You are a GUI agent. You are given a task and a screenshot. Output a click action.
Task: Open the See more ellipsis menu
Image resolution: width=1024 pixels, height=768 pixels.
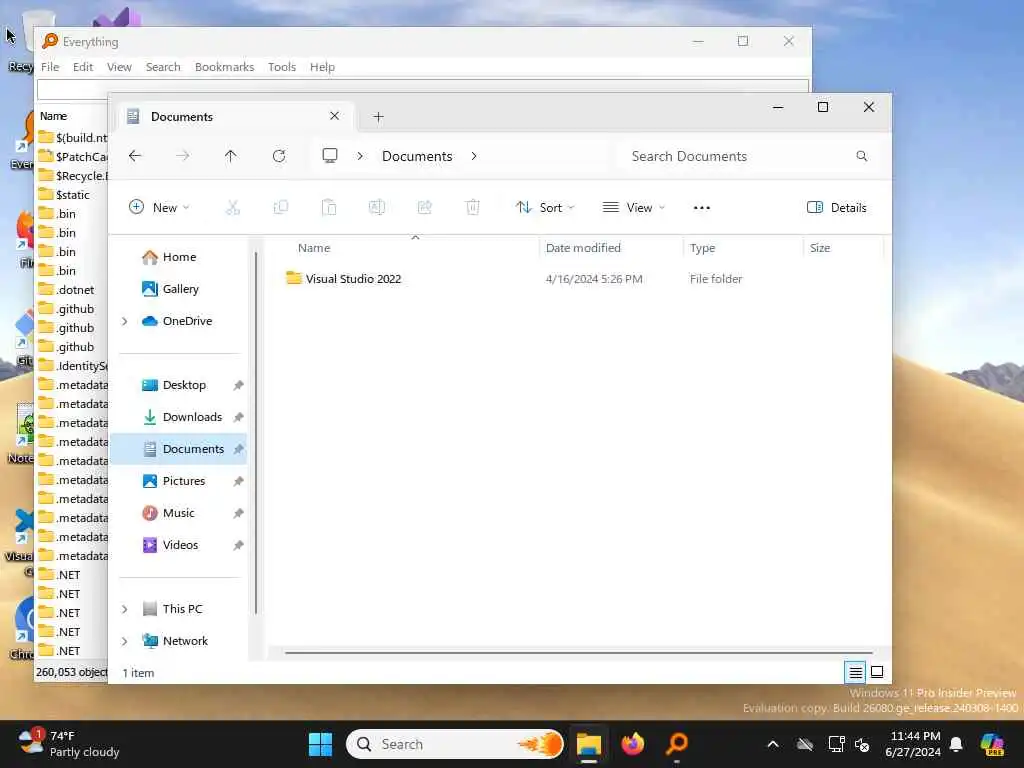[x=702, y=208]
